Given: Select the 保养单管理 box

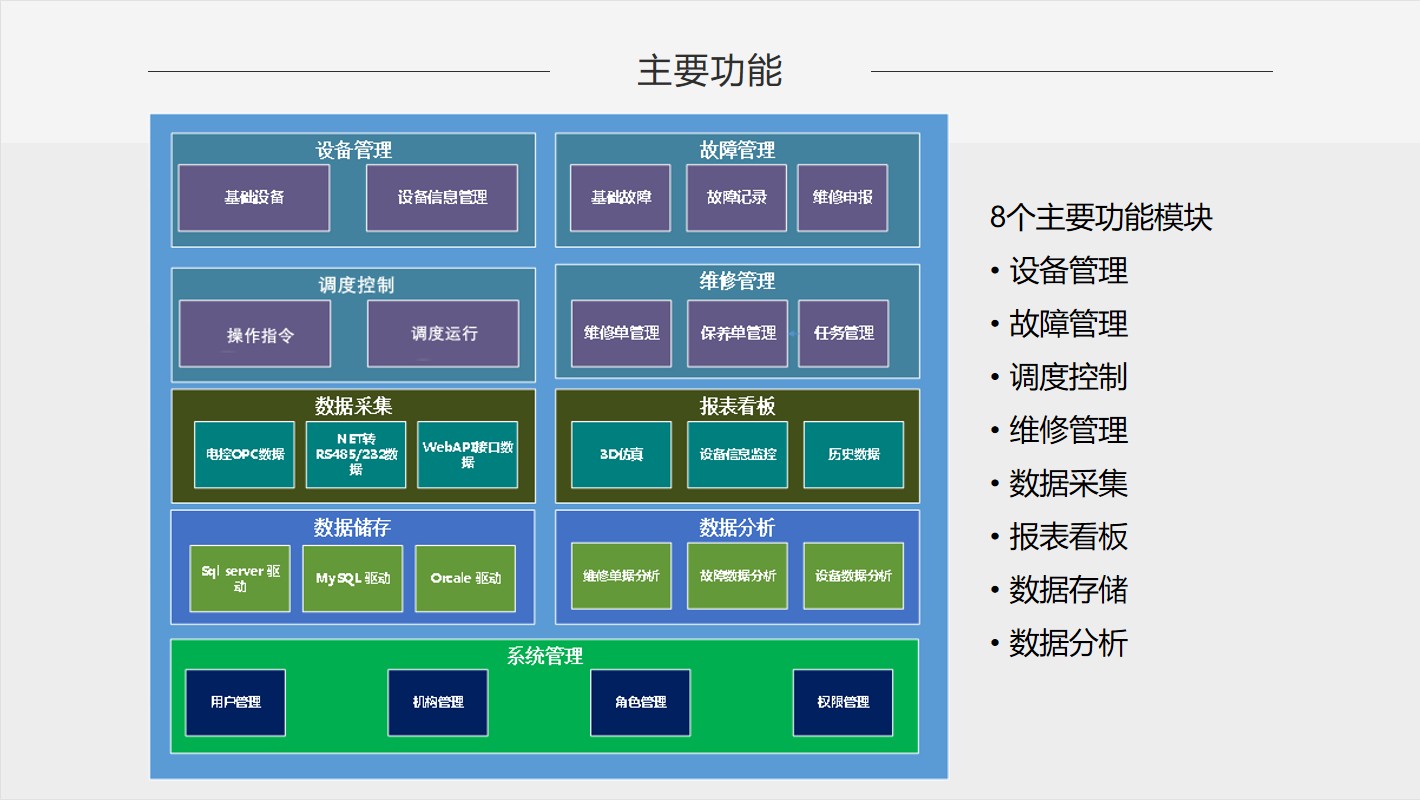Looking at the screenshot, I should (737, 334).
